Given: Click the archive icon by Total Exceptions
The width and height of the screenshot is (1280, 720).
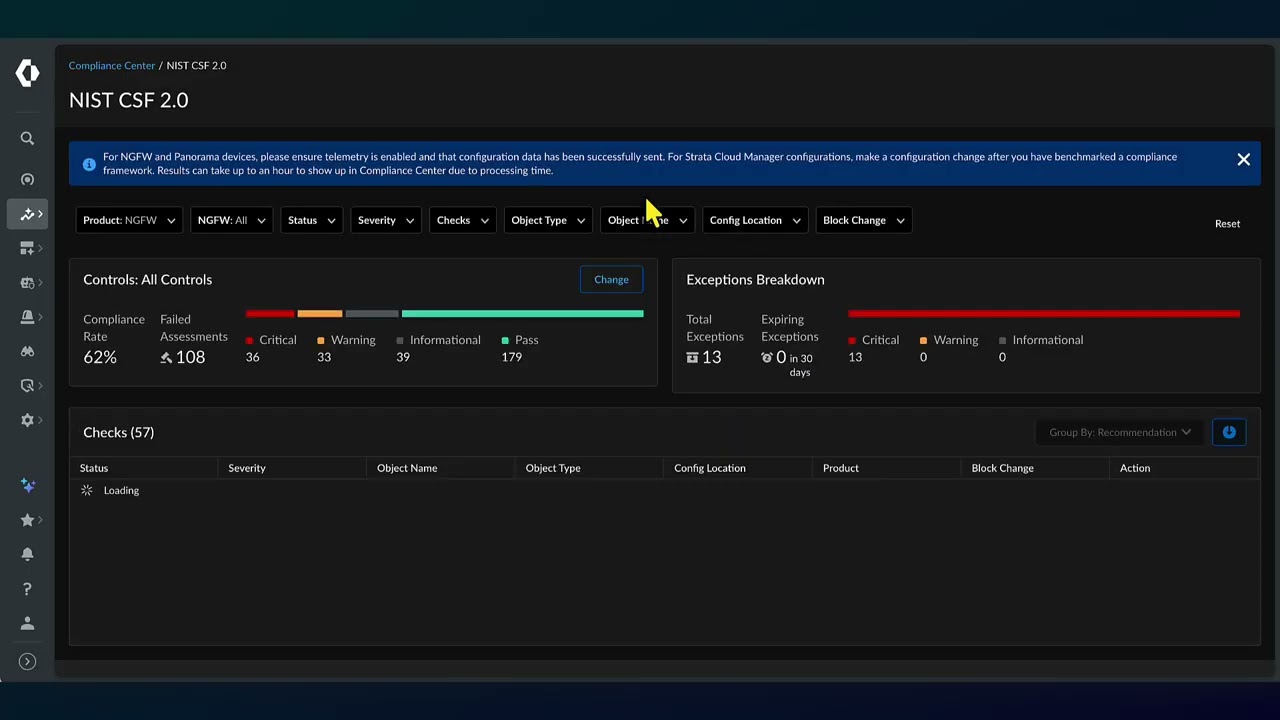Looking at the screenshot, I should tap(692, 357).
